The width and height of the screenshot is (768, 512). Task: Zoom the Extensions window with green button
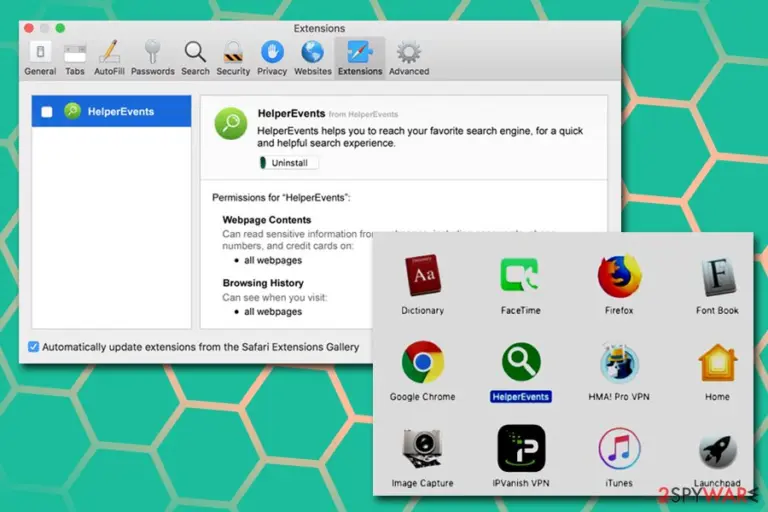60,28
